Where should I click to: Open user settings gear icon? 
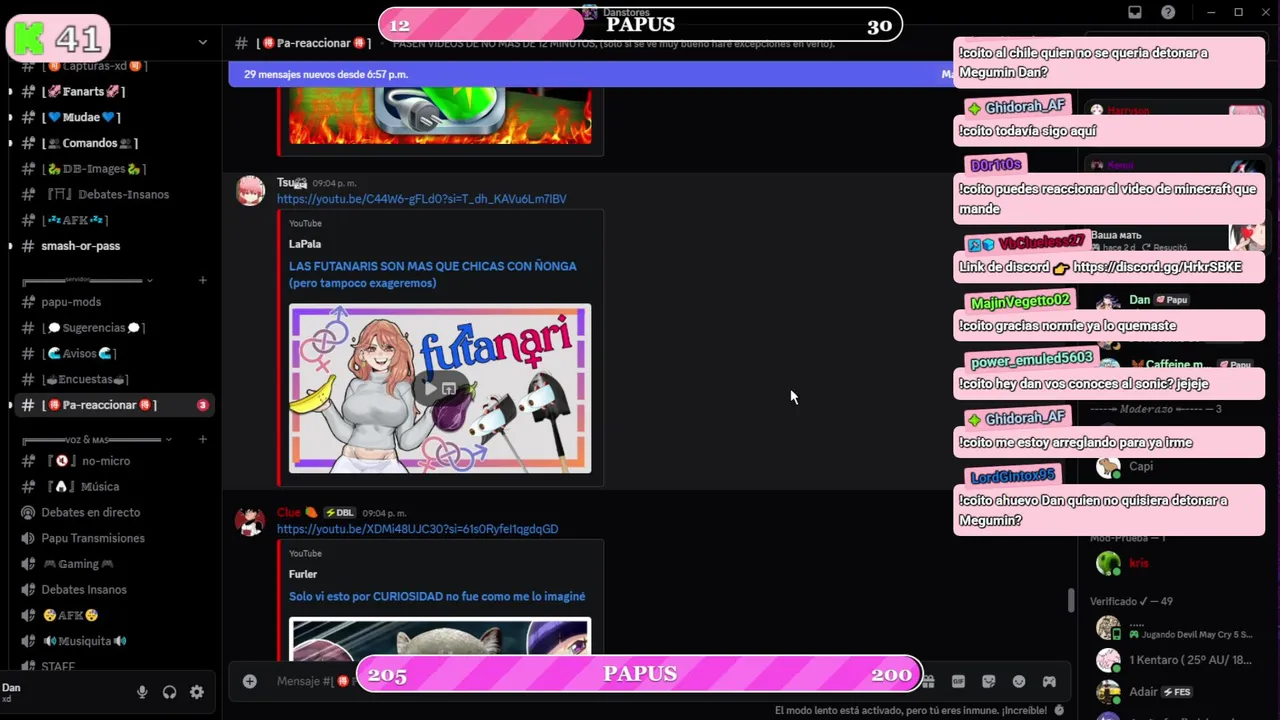click(x=197, y=692)
